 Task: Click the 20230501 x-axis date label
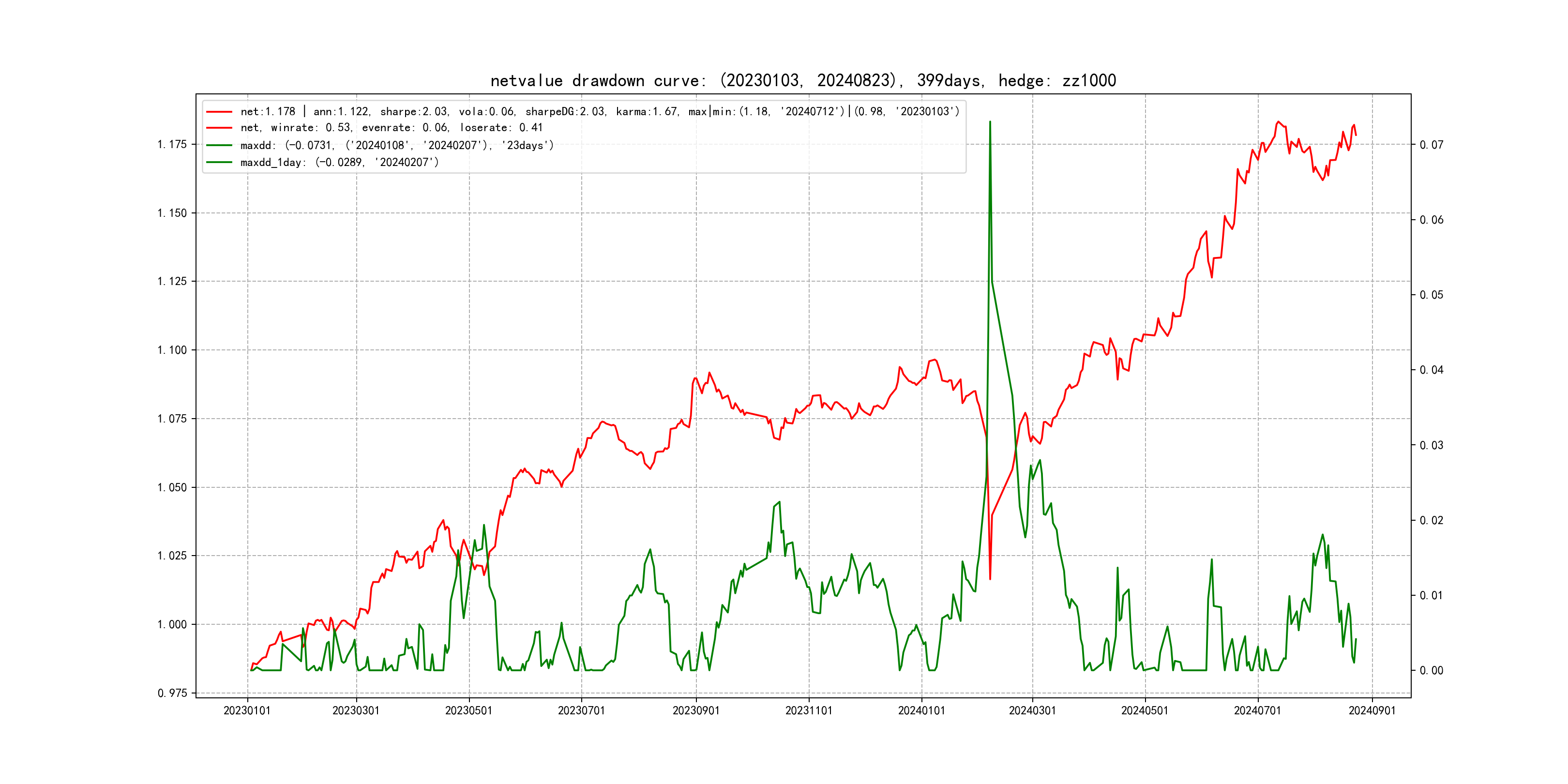pos(468,711)
